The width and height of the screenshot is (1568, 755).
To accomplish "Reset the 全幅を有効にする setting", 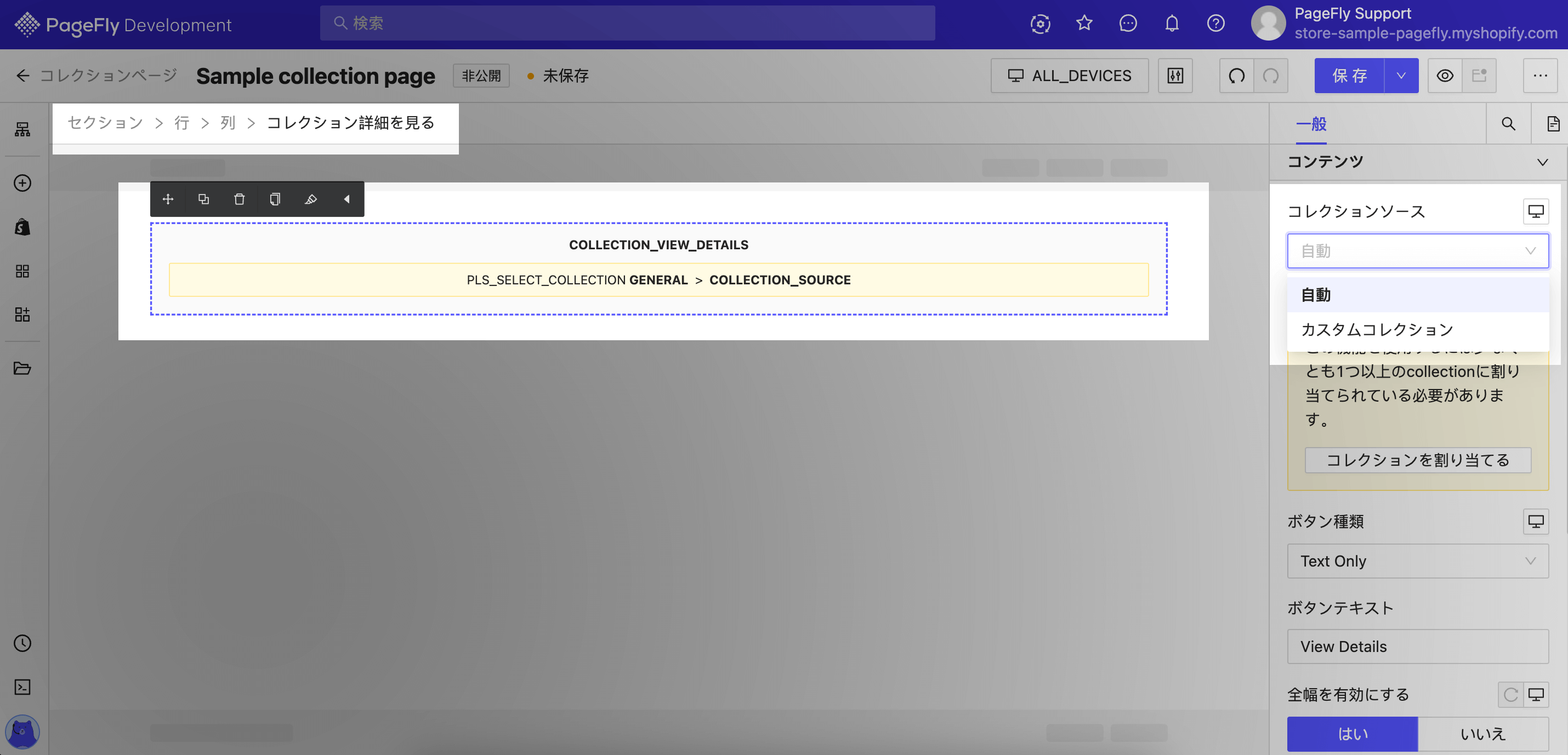I will point(1511,694).
